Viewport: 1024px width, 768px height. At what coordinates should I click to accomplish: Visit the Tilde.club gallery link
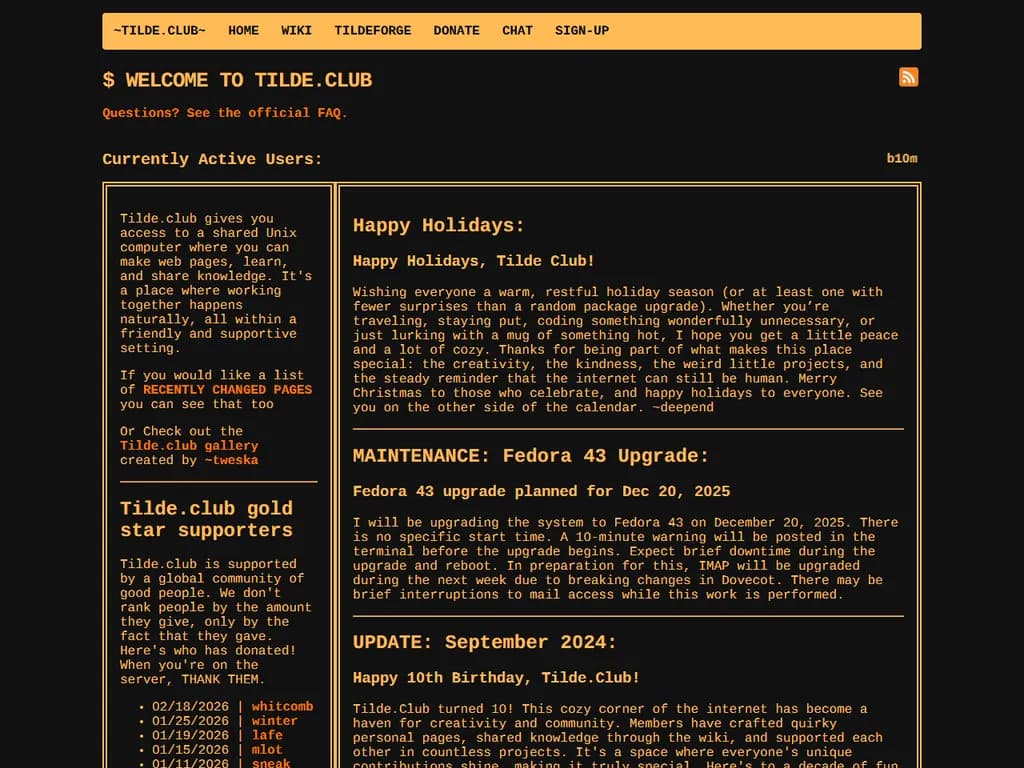click(189, 446)
